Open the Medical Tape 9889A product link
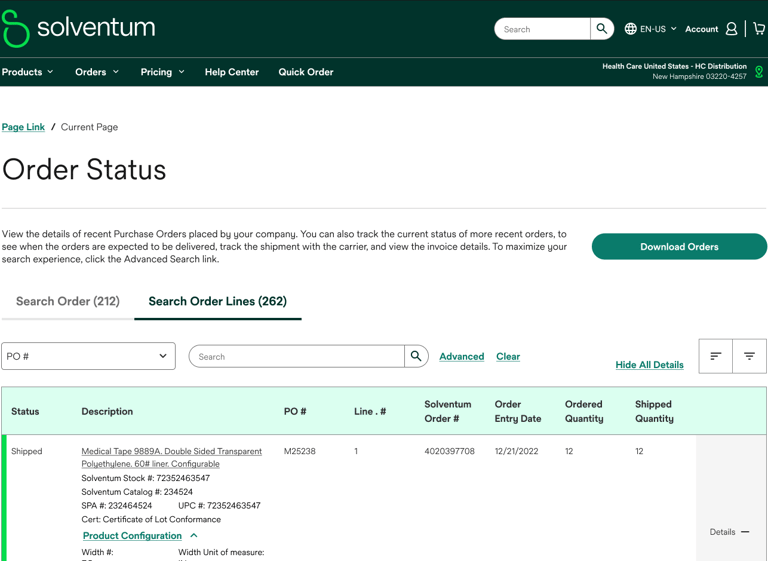The height and width of the screenshot is (561, 768). point(171,458)
